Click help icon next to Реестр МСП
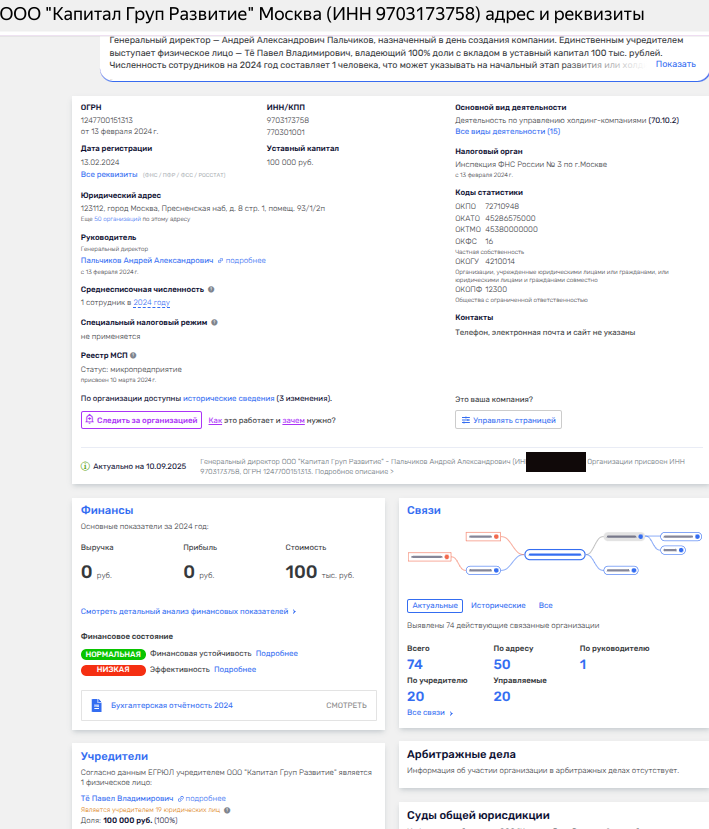The height and width of the screenshot is (829, 709). click(x=133, y=355)
